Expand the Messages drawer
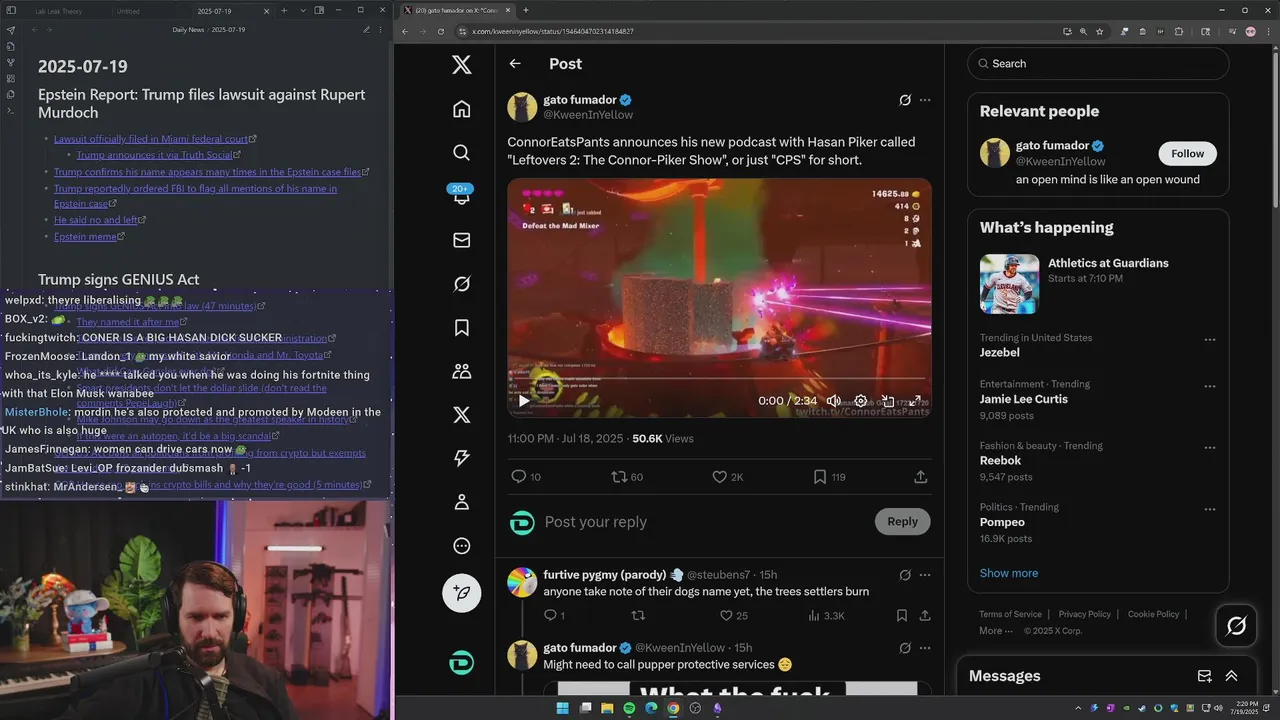1280x720 pixels. [x=1232, y=676]
